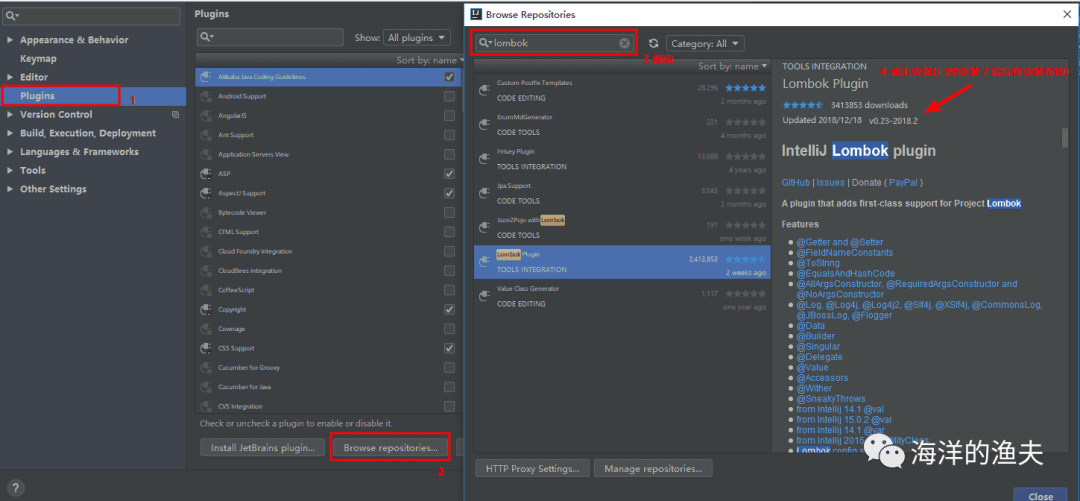1080x501 pixels.
Task: Click the settings sidebar search field
Action: click(92, 15)
